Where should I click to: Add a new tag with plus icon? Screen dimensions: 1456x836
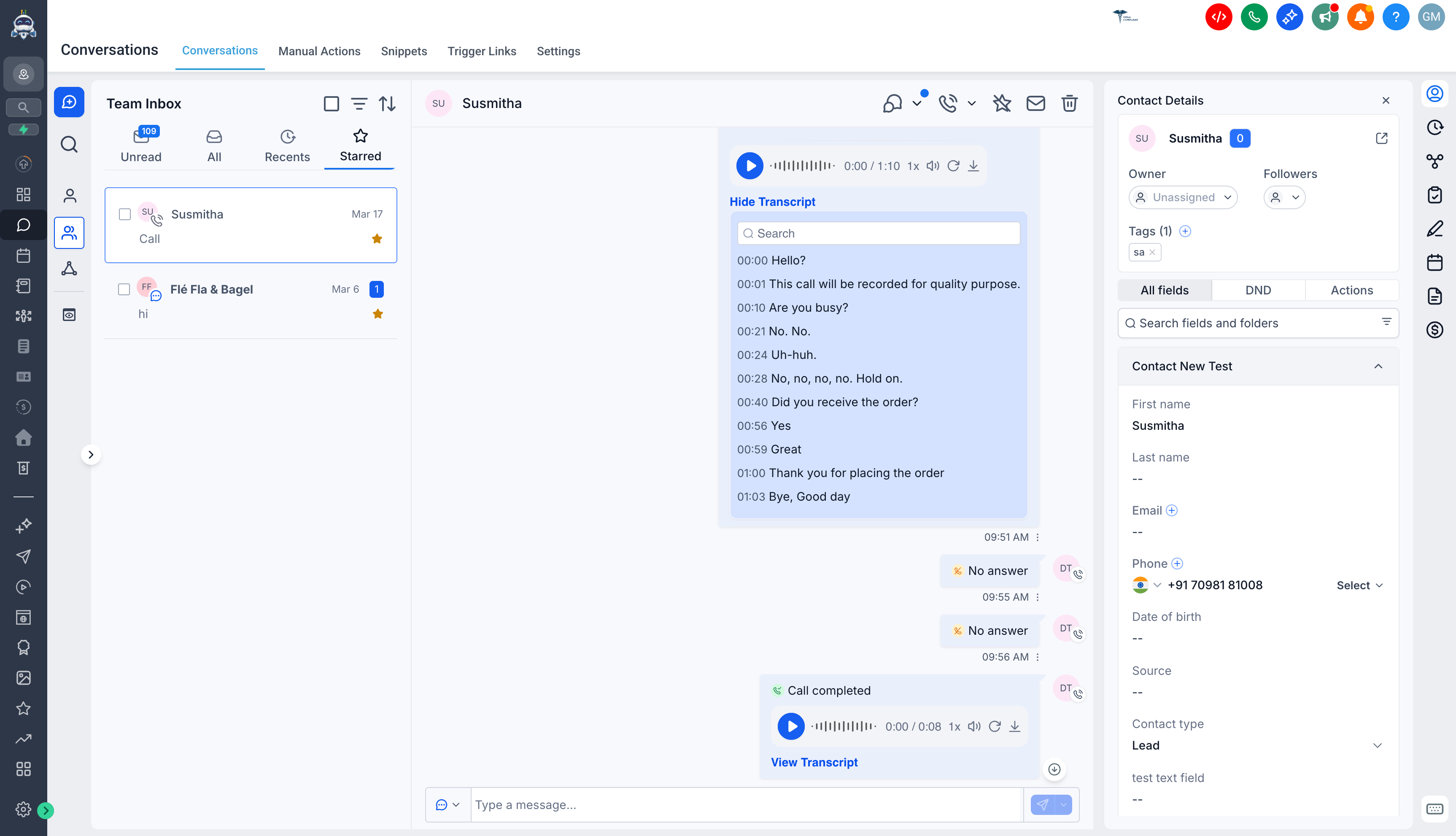point(1184,232)
